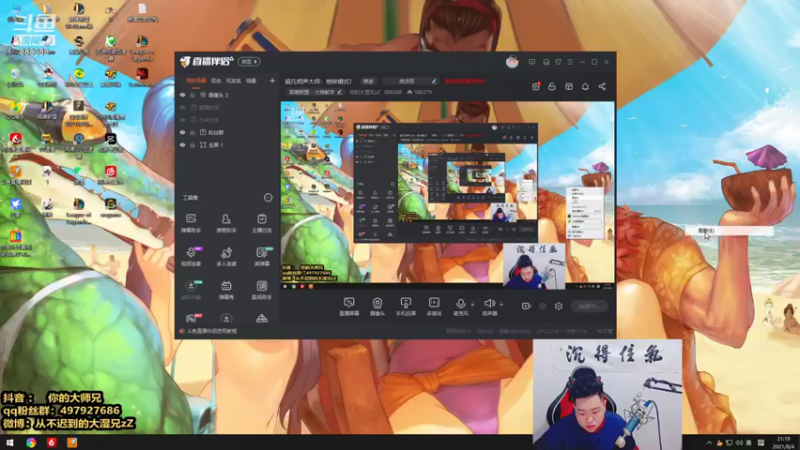Open the hamburger menu in the title bar
The image size is (800, 450).
pos(570,62)
